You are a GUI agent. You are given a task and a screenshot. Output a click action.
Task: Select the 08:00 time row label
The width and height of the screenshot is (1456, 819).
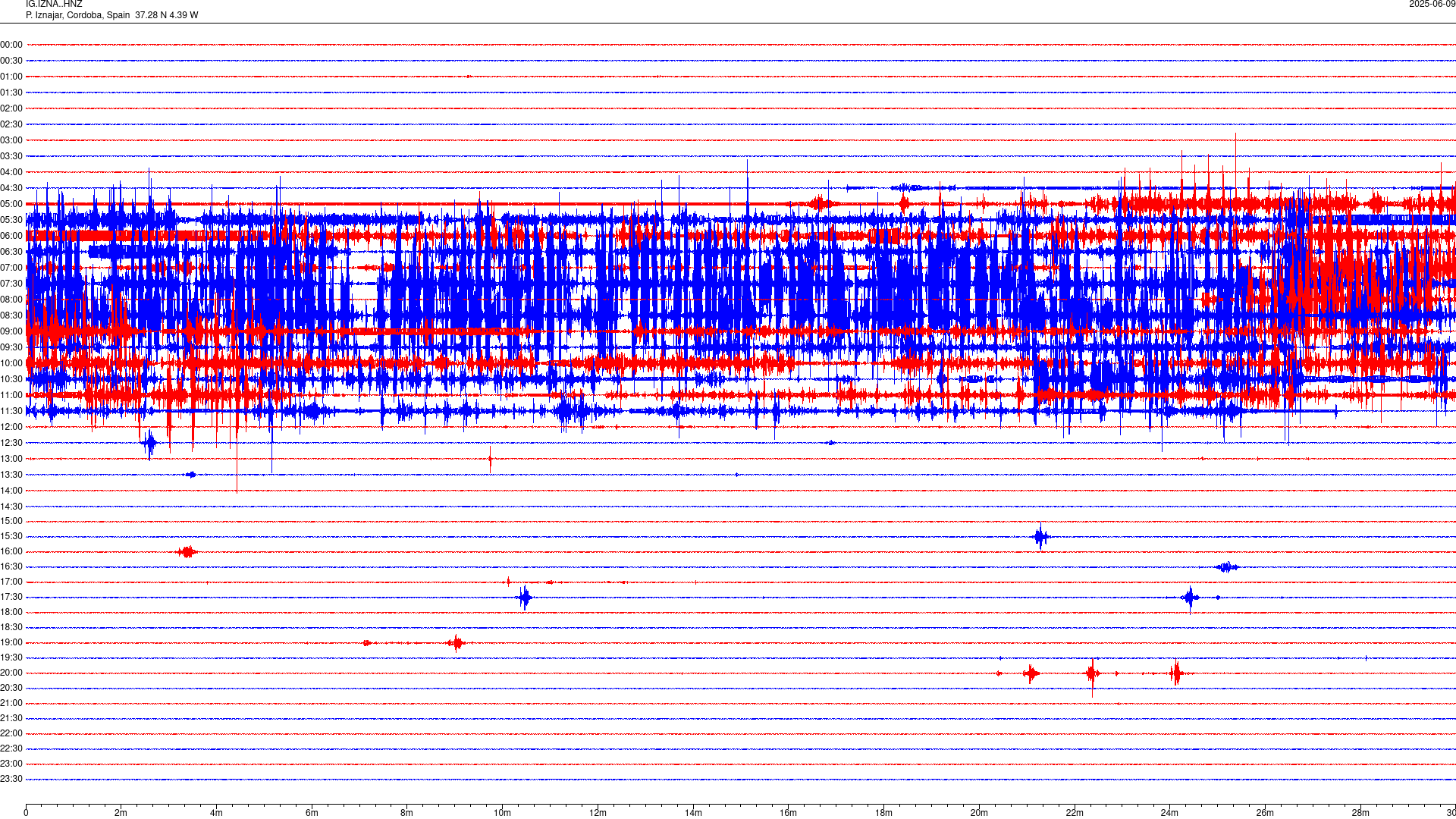(11, 300)
